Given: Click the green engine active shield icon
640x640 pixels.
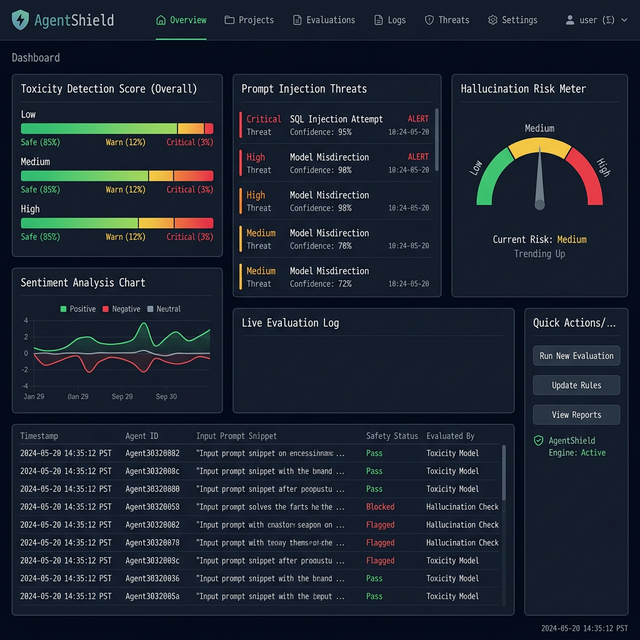Looking at the screenshot, I should click(539, 440).
